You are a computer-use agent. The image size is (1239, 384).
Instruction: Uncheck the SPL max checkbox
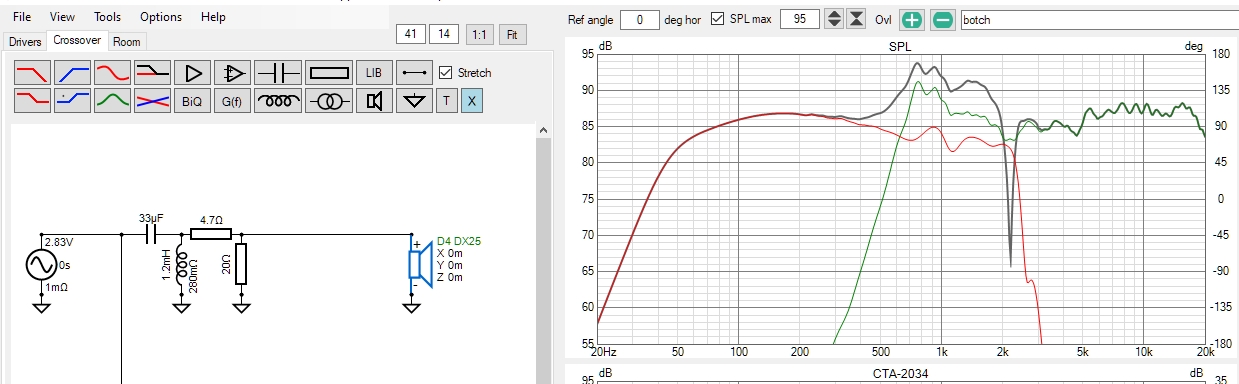717,20
